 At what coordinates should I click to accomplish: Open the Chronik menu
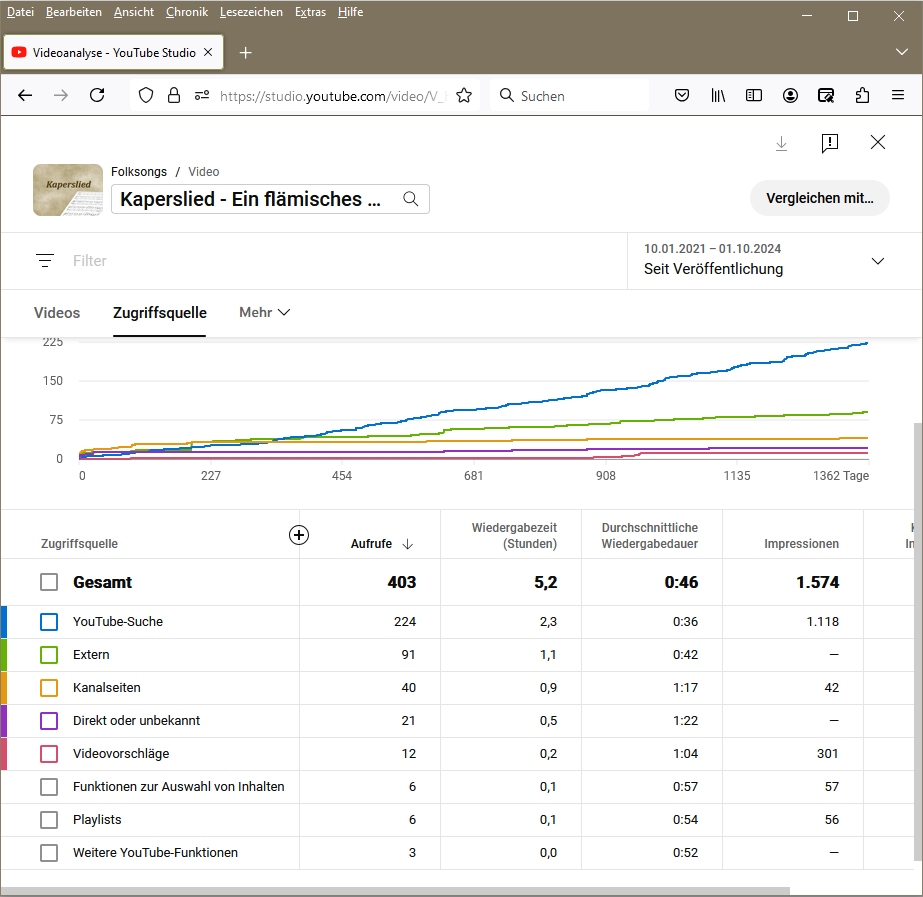[187, 12]
